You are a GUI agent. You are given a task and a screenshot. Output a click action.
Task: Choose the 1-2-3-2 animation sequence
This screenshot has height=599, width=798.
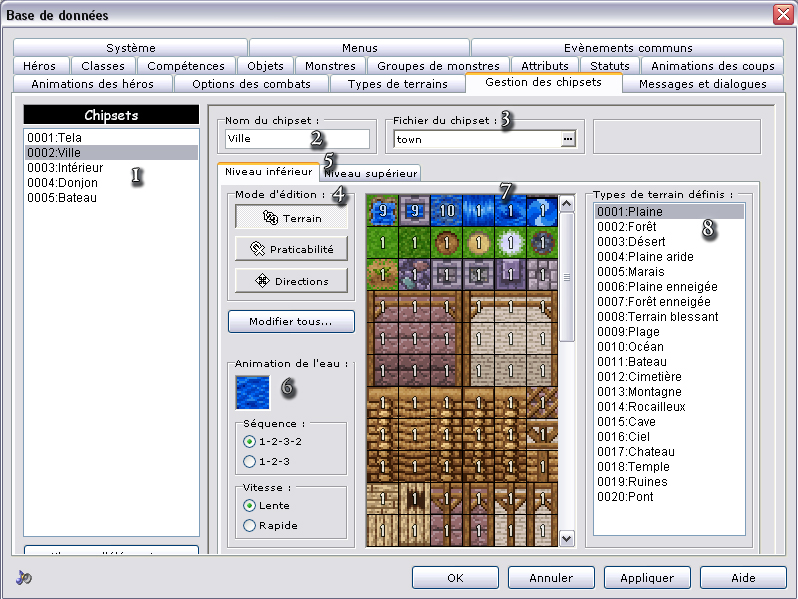point(249,441)
